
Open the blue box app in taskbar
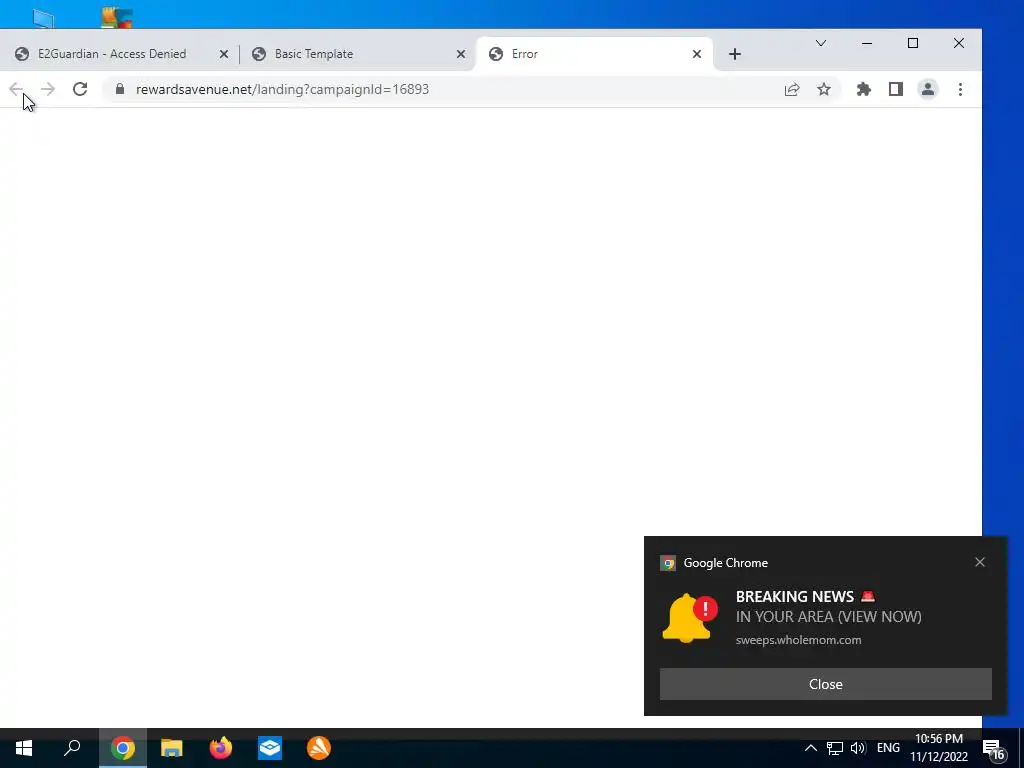tap(270, 748)
